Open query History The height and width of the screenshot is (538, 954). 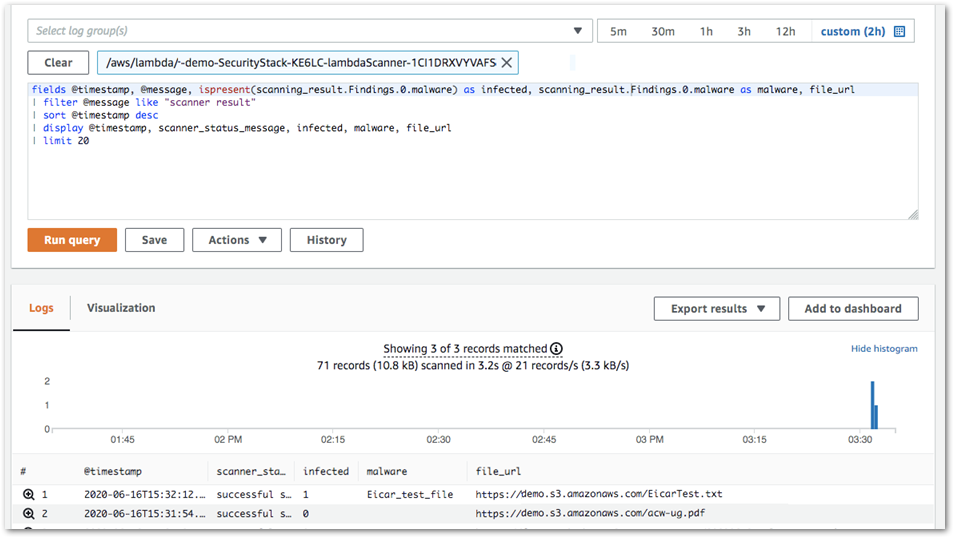pyautogui.click(x=326, y=240)
